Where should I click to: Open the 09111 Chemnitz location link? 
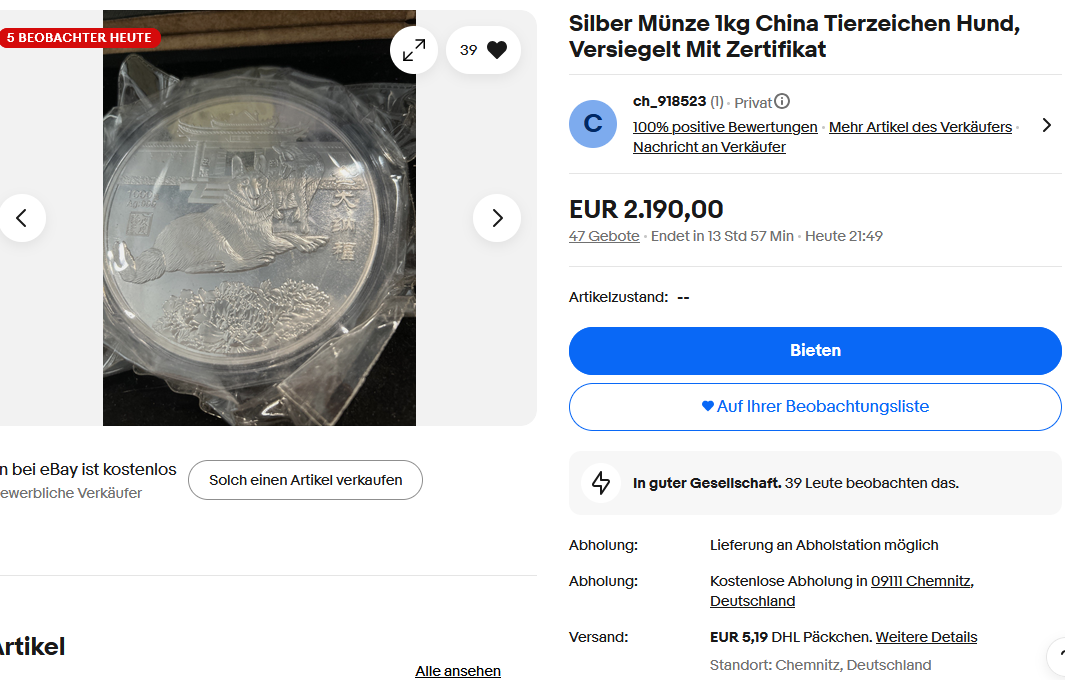[920, 581]
